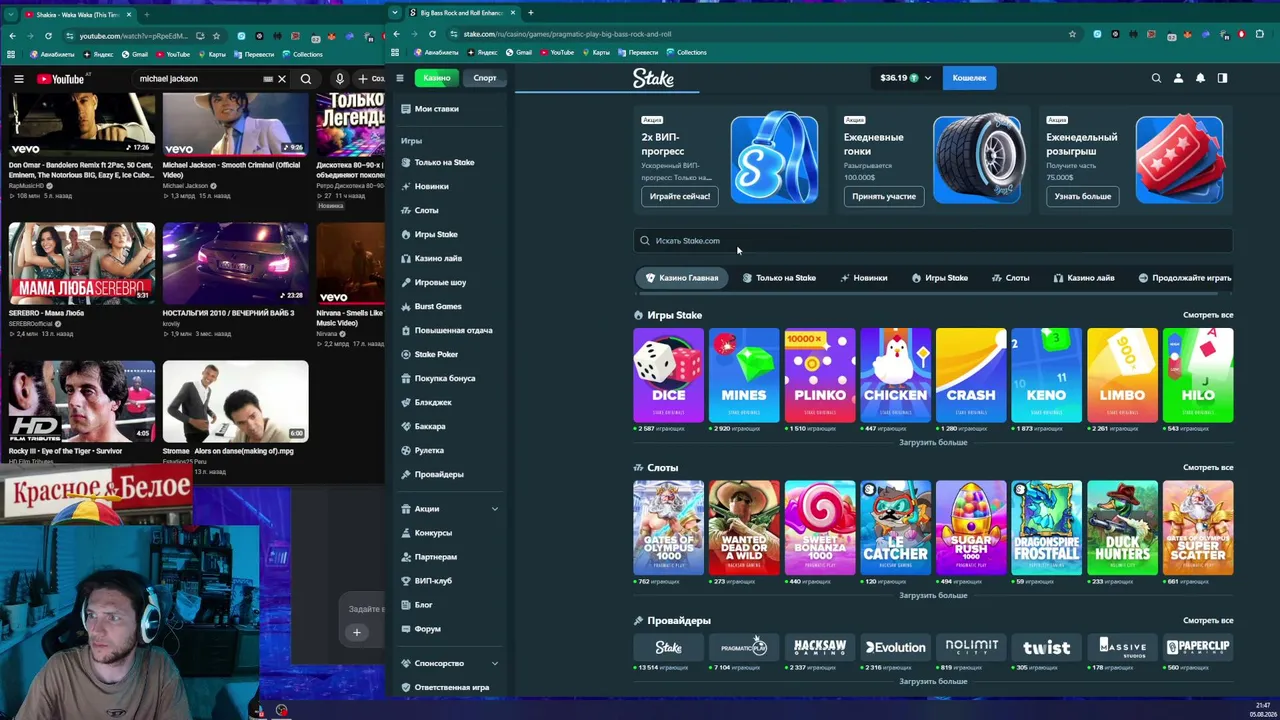Click the Принять участие promo button
1280x720 pixels.
tap(884, 196)
